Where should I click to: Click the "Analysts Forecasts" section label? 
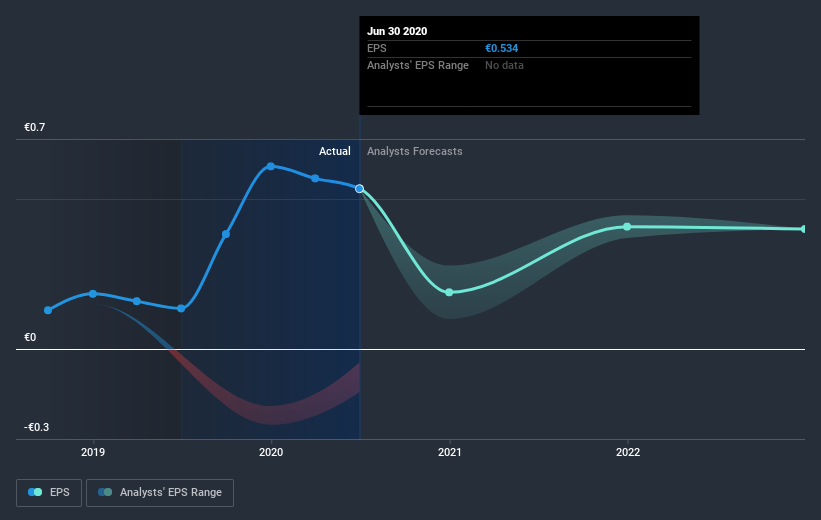pyautogui.click(x=415, y=152)
